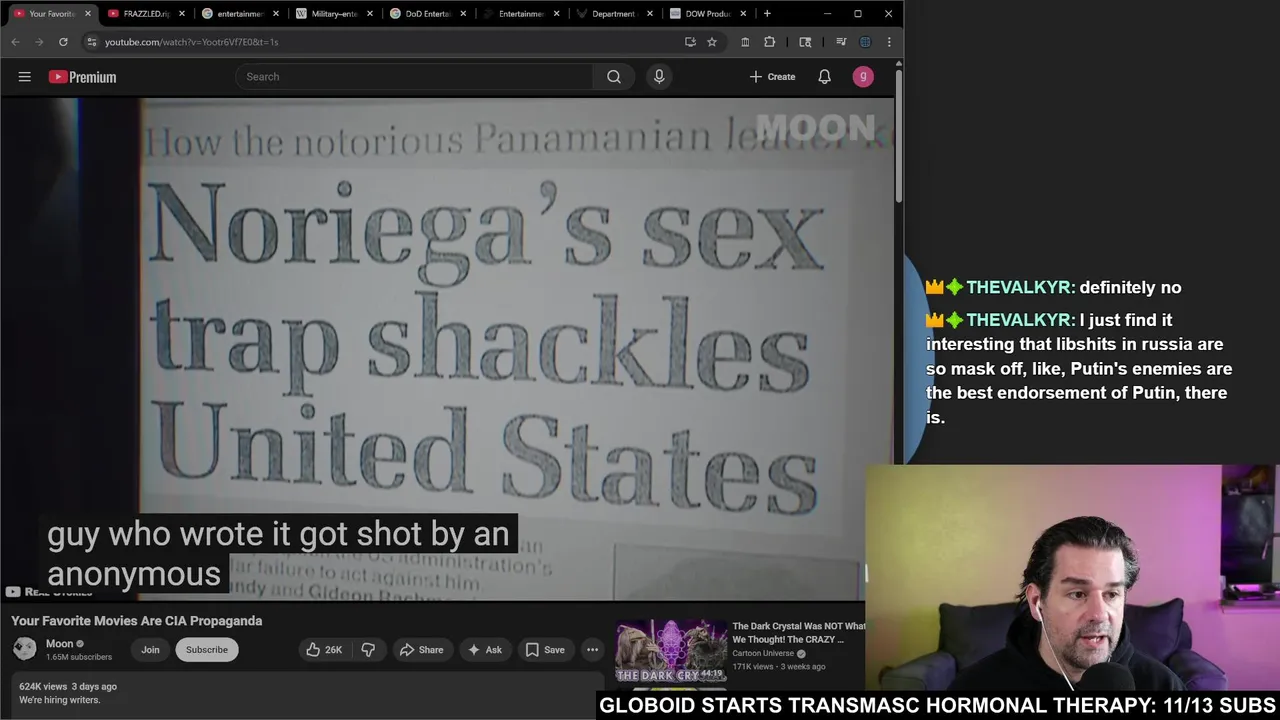This screenshot has height=720, width=1280.
Task: Bookmark this page with the star icon
Action: [712, 42]
